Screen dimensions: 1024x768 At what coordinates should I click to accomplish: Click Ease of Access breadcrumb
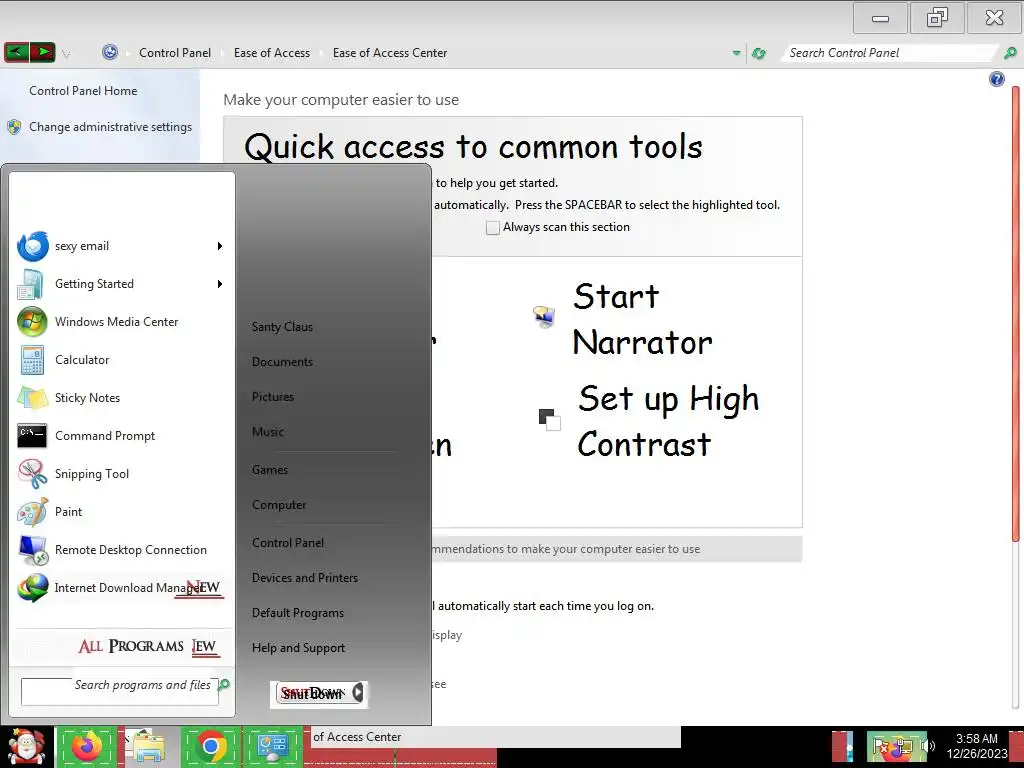point(272,53)
